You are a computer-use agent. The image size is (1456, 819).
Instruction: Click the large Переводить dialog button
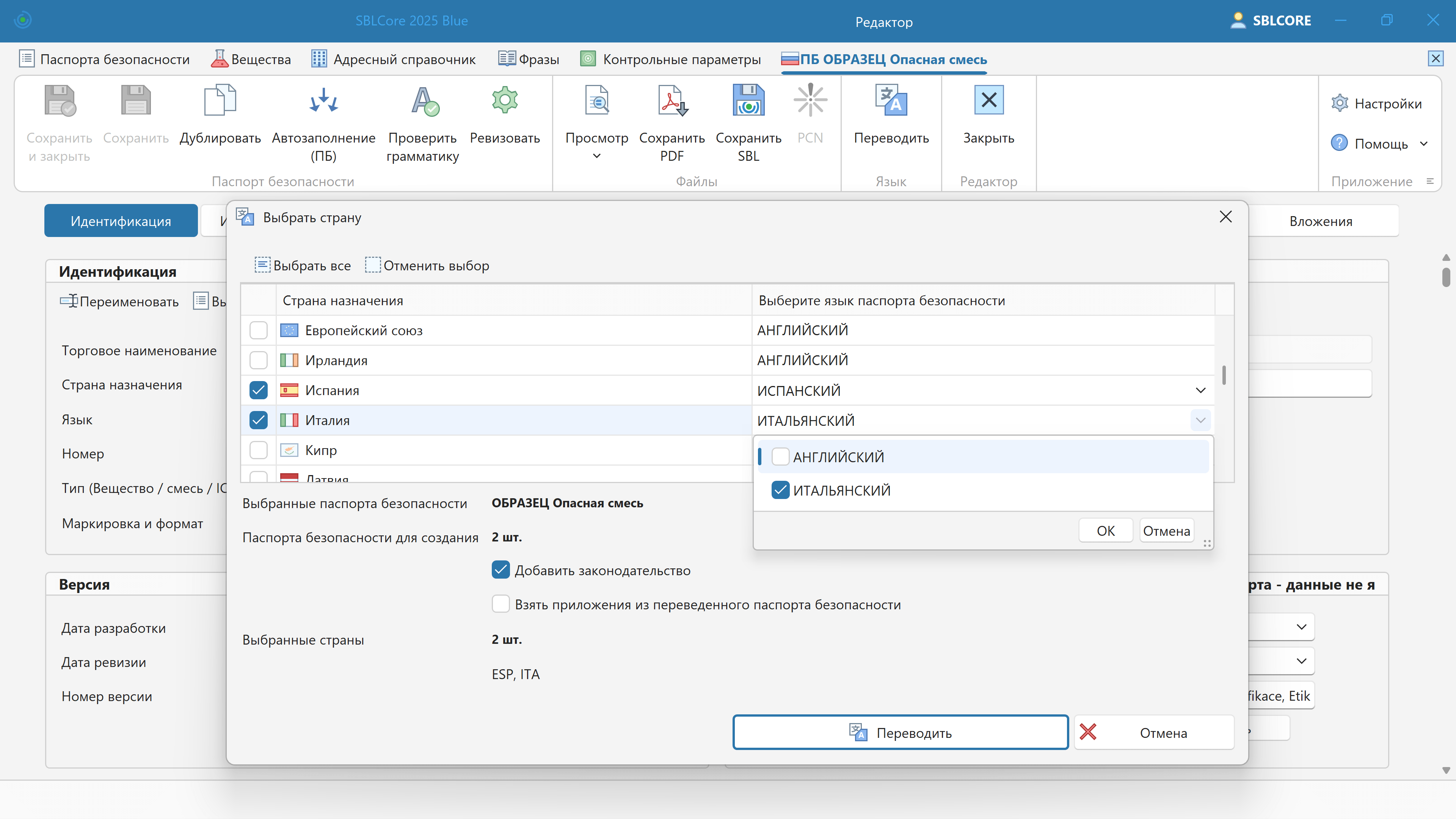click(901, 733)
